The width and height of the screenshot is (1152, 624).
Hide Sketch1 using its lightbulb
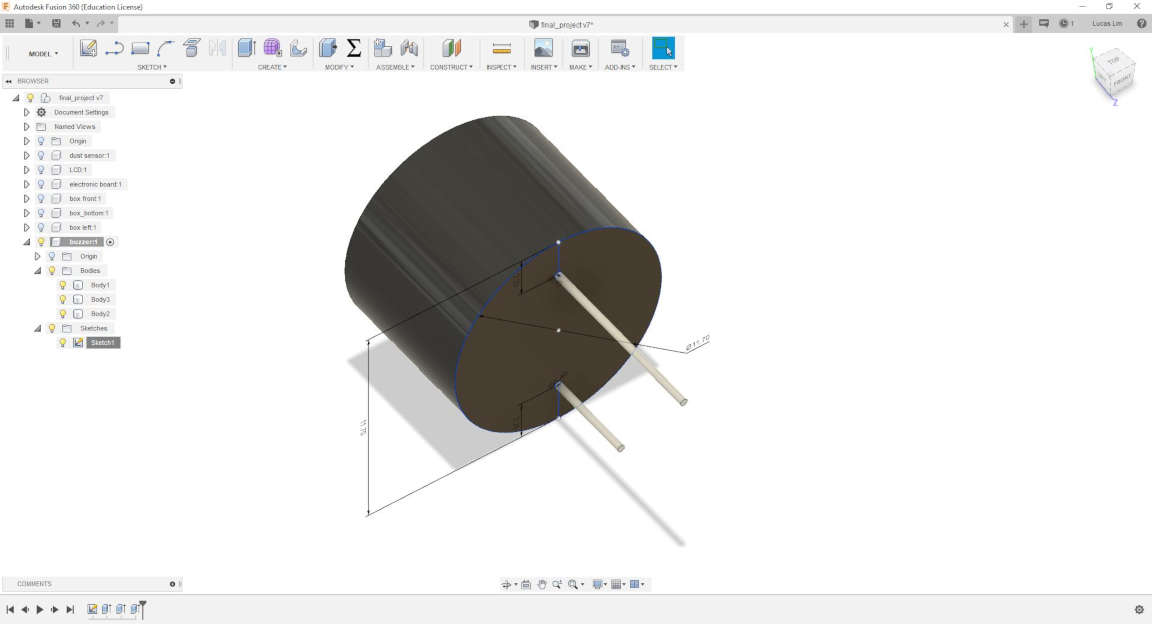62,343
